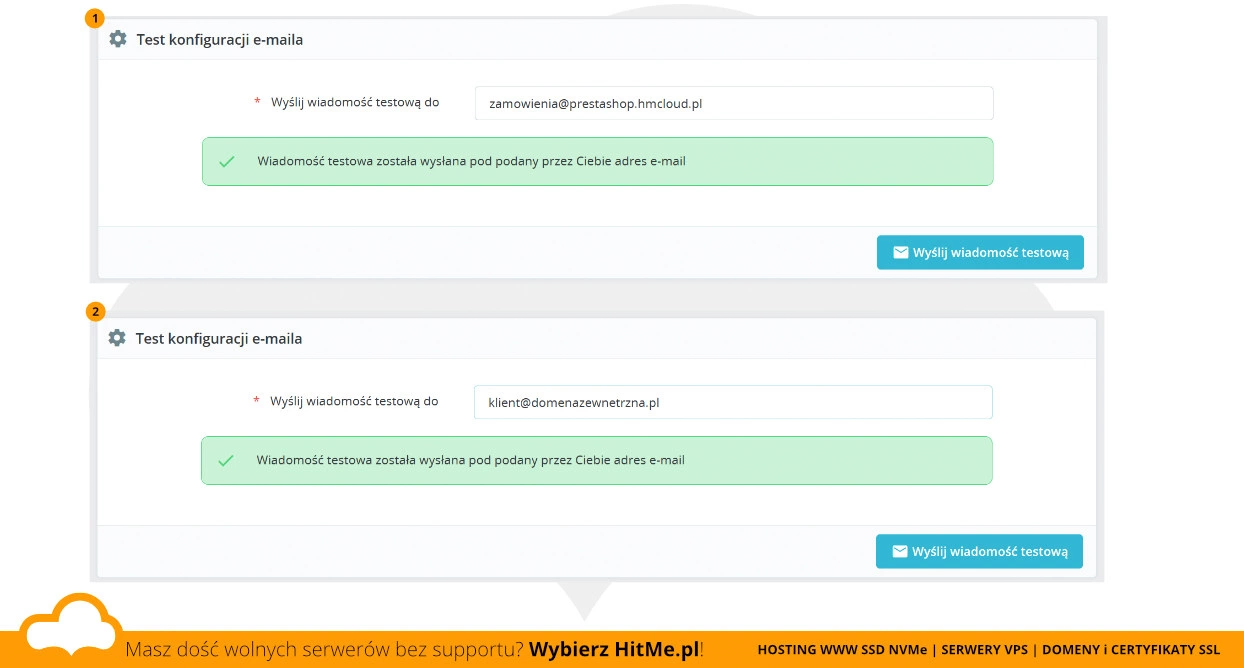Click the DOMENY i CERTYFIKATY SSL banner text
The image size is (1244, 668).
pyautogui.click(x=1131, y=649)
